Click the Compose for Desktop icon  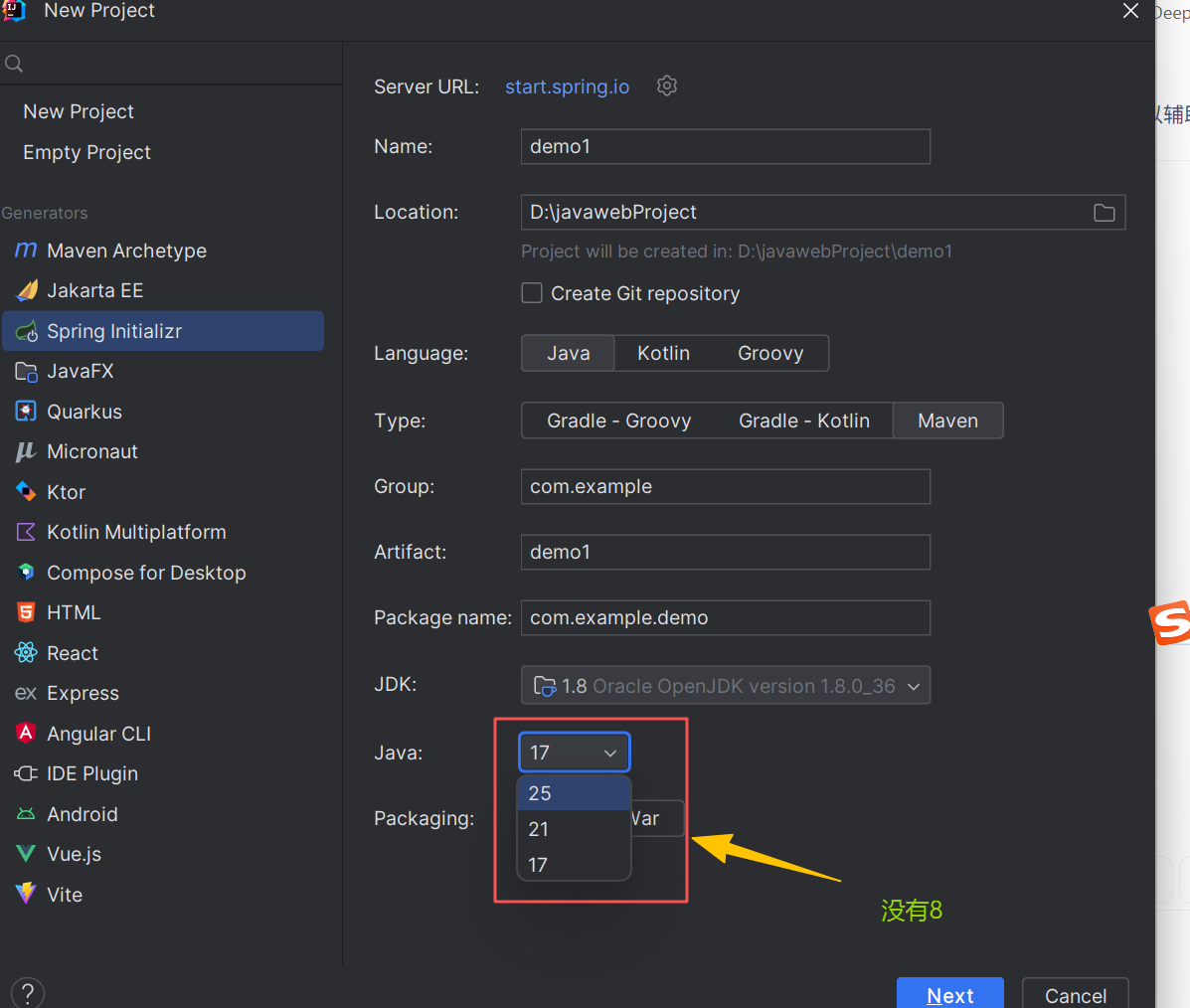click(26, 573)
